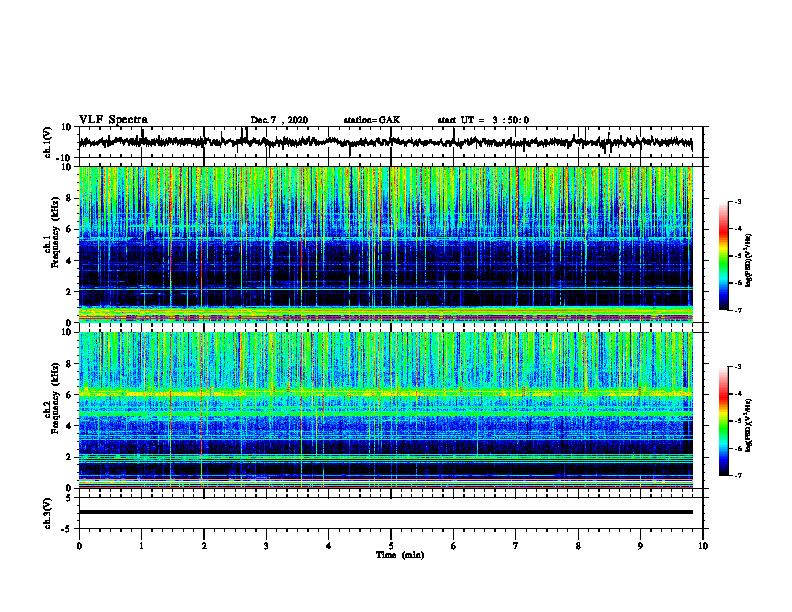Image resolution: width=792 pixels, height=612 pixels.
Task: Click the "-7" value below ch.2 colorbar
Action: pos(737,475)
